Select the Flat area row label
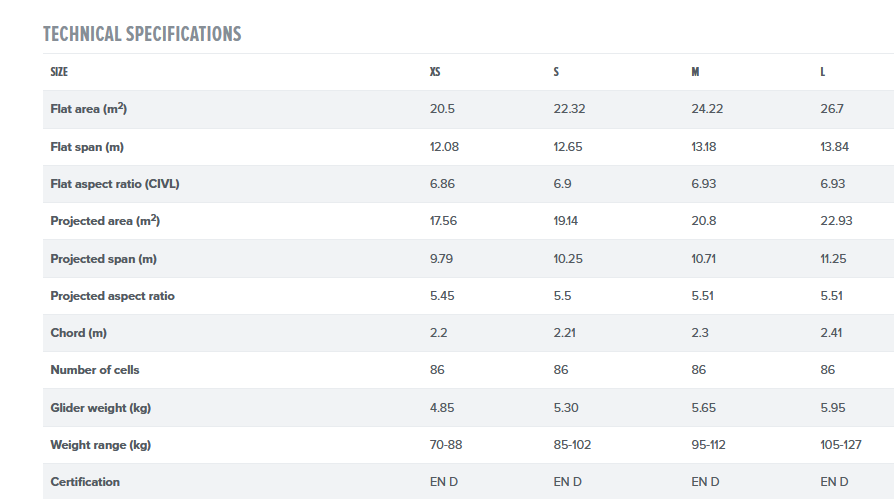894x499 pixels. (x=88, y=109)
